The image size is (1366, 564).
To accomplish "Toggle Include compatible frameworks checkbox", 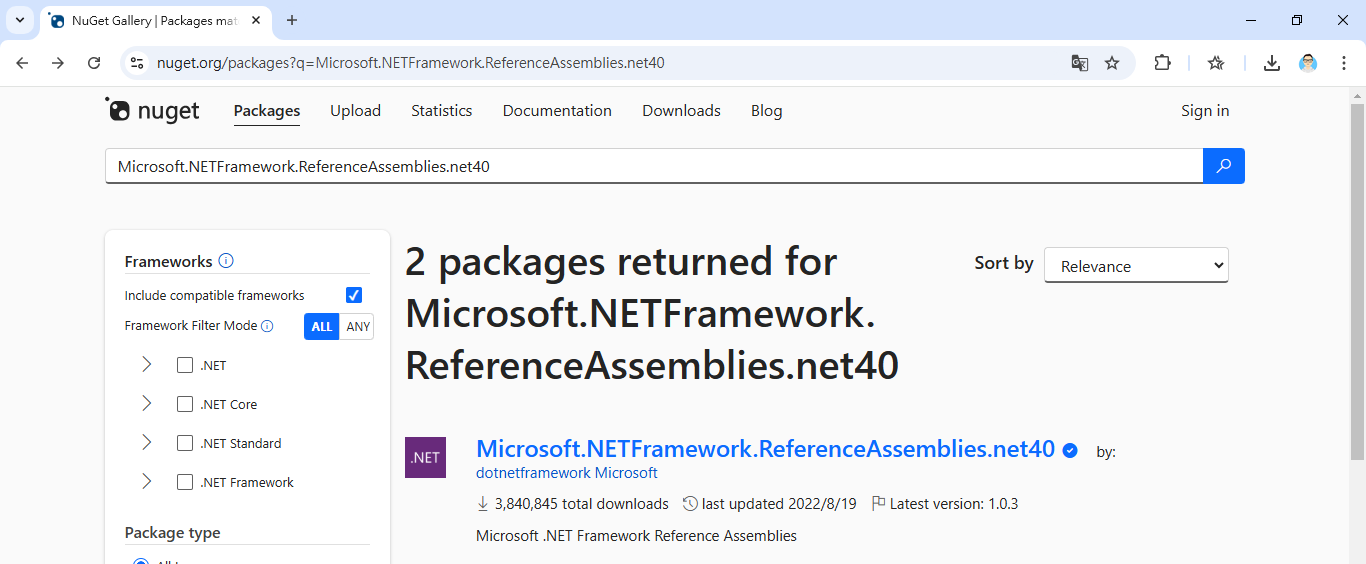I will click(x=353, y=295).
